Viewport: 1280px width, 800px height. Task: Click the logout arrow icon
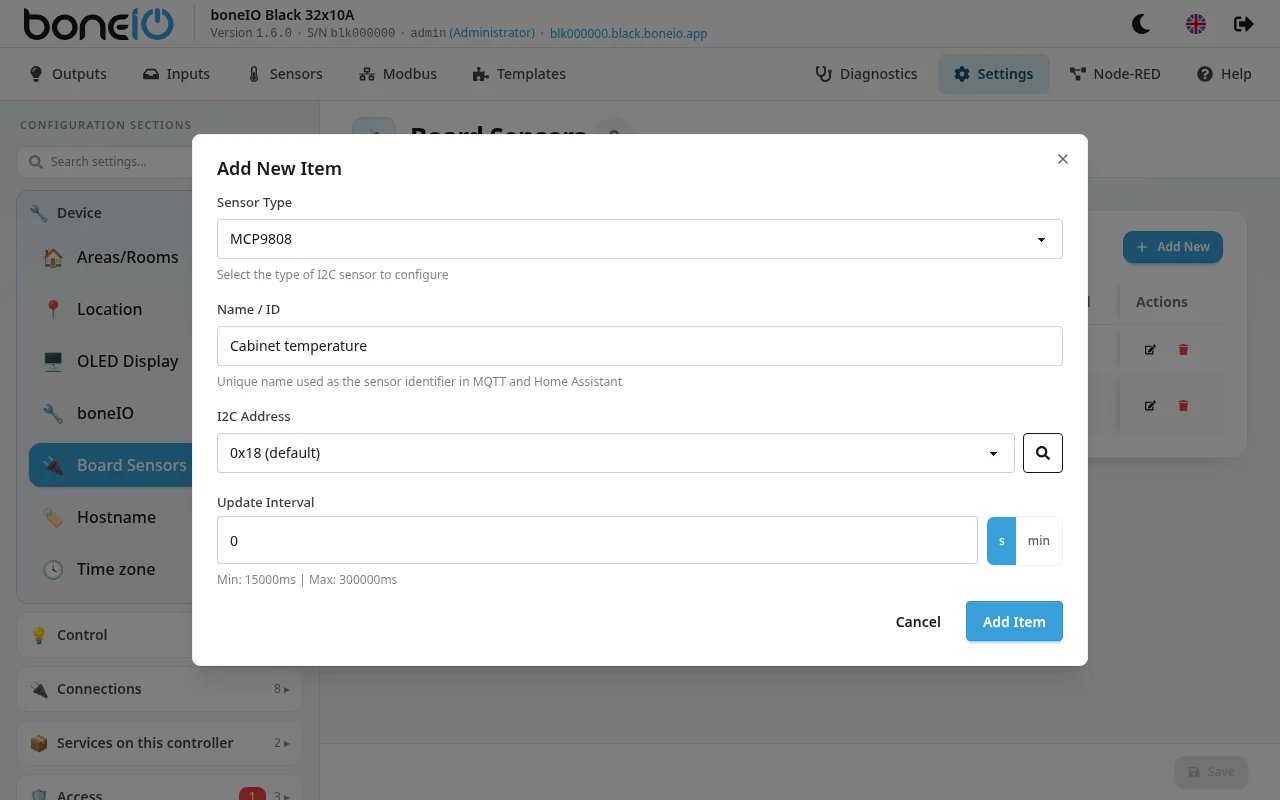(x=1244, y=24)
